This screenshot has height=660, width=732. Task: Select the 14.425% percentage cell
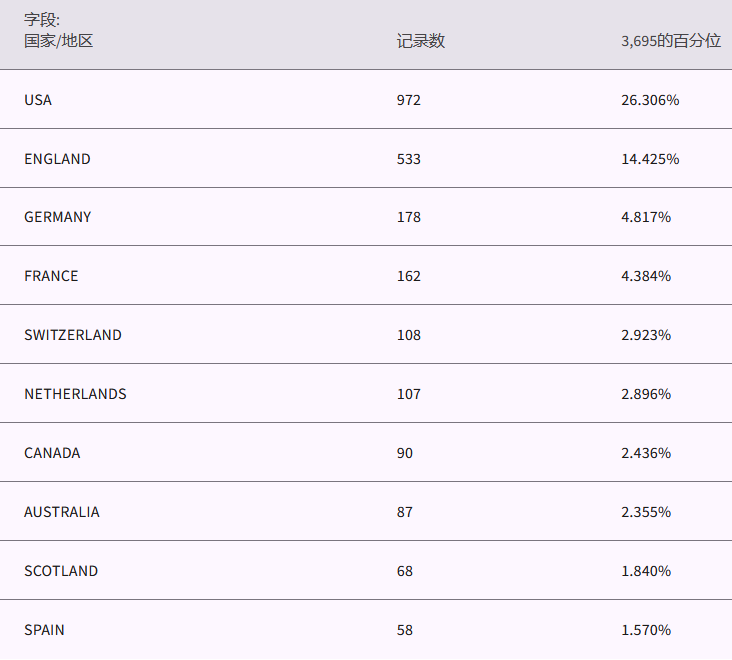(650, 159)
